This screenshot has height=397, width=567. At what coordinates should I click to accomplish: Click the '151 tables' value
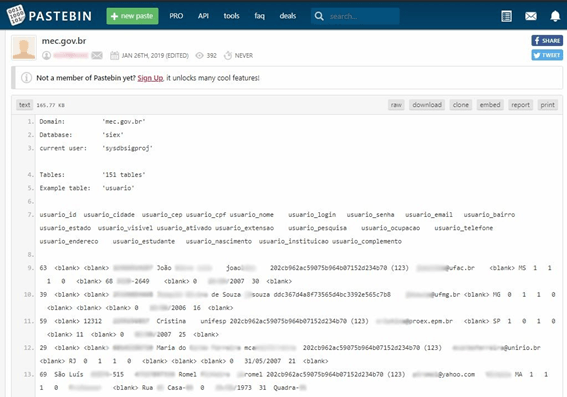pyautogui.click(x=124, y=175)
